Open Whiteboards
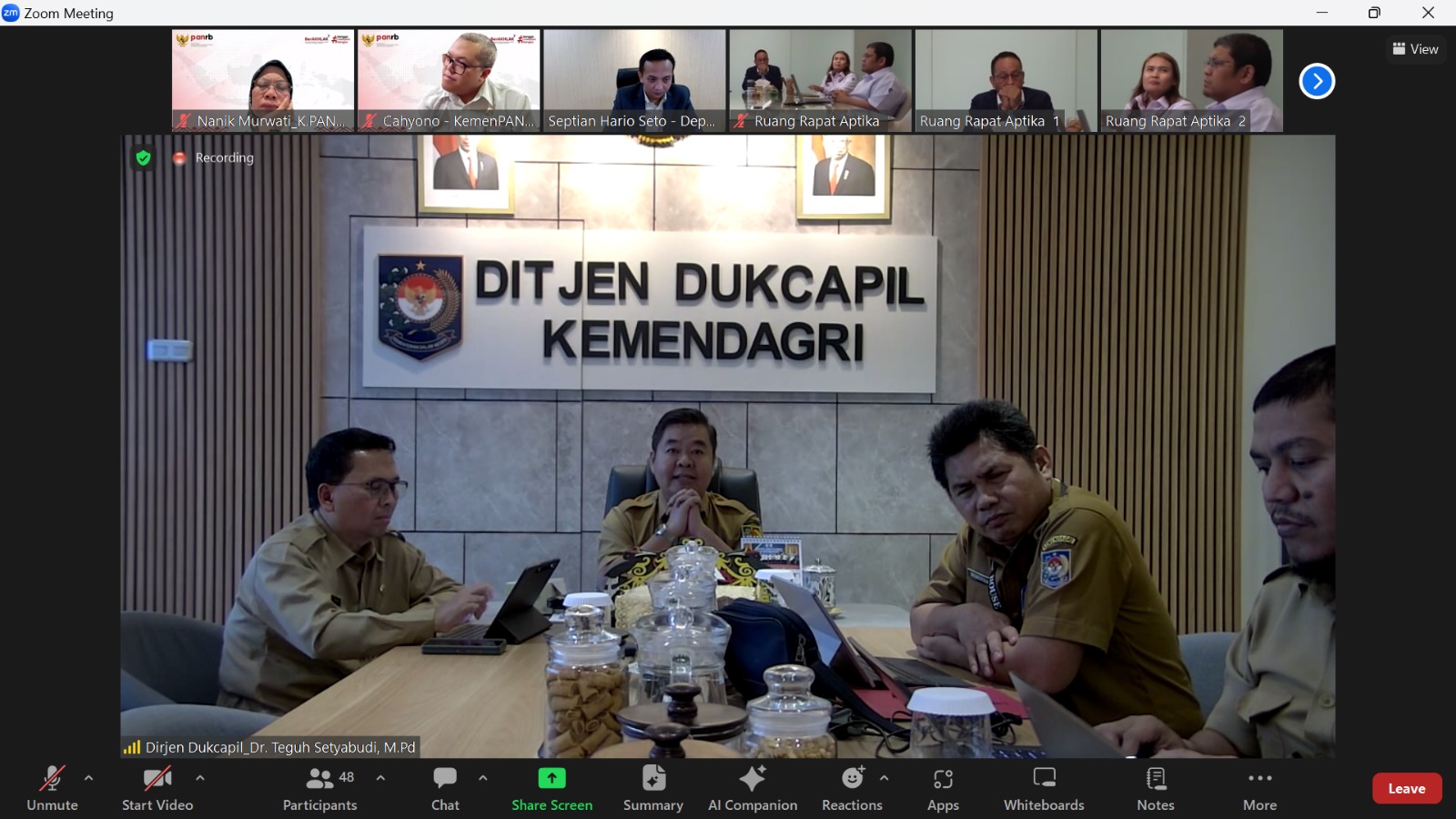 click(1044, 788)
